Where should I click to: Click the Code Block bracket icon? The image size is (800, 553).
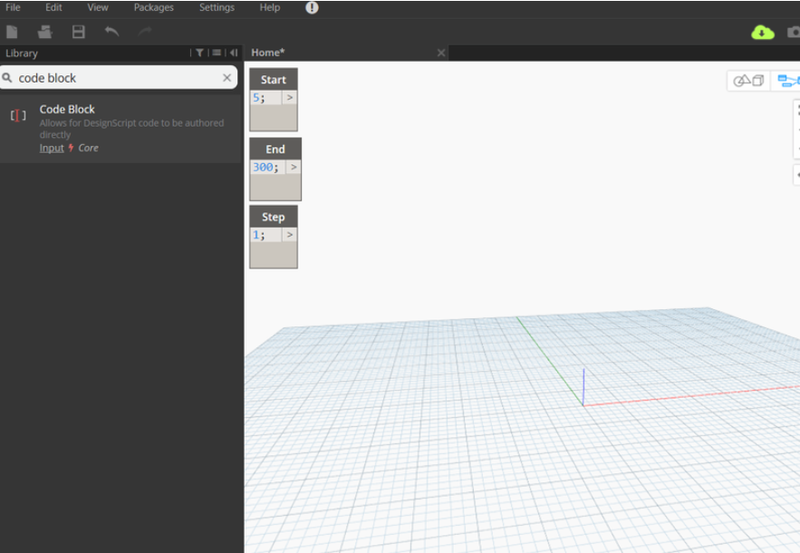(x=18, y=115)
